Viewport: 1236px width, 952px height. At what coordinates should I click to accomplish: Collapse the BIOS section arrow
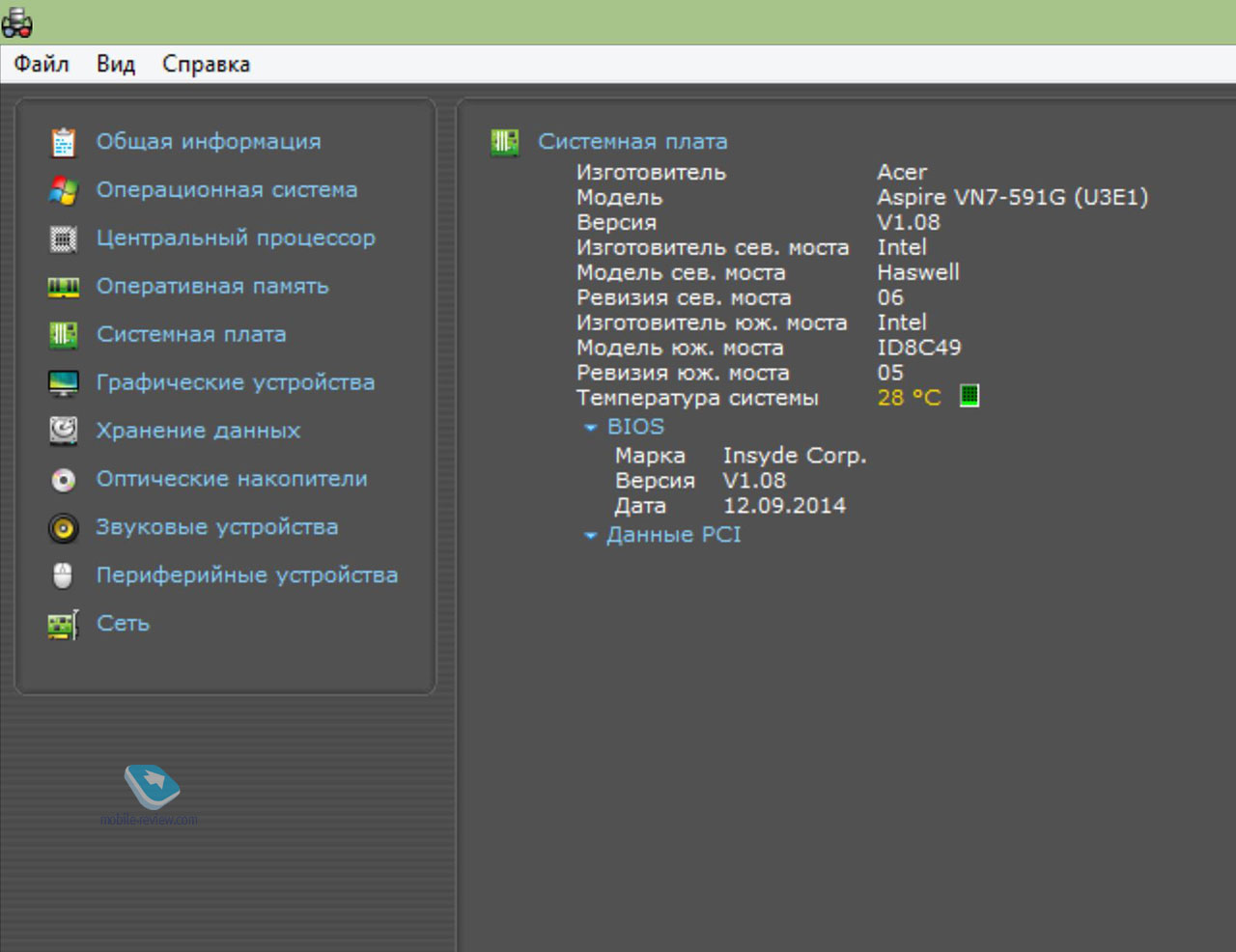[591, 428]
